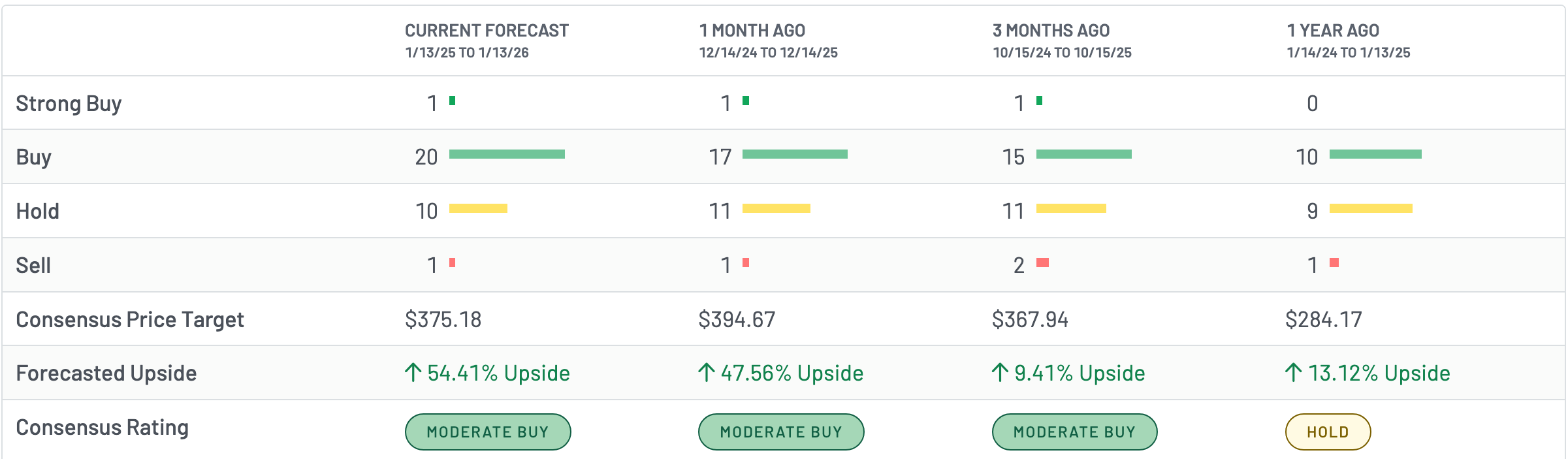Click the Forecasted Upside row label

click(x=106, y=373)
